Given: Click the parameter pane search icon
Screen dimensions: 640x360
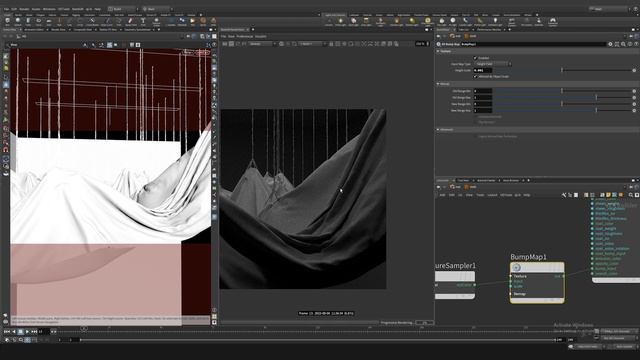Looking at the screenshot, I should pyautogui.click(x=623, y=44).
